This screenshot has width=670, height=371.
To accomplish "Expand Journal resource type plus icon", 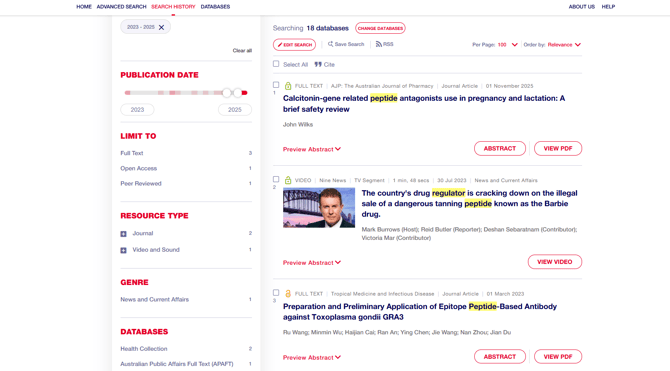I will pyautogui.click(x=123, y=234).
